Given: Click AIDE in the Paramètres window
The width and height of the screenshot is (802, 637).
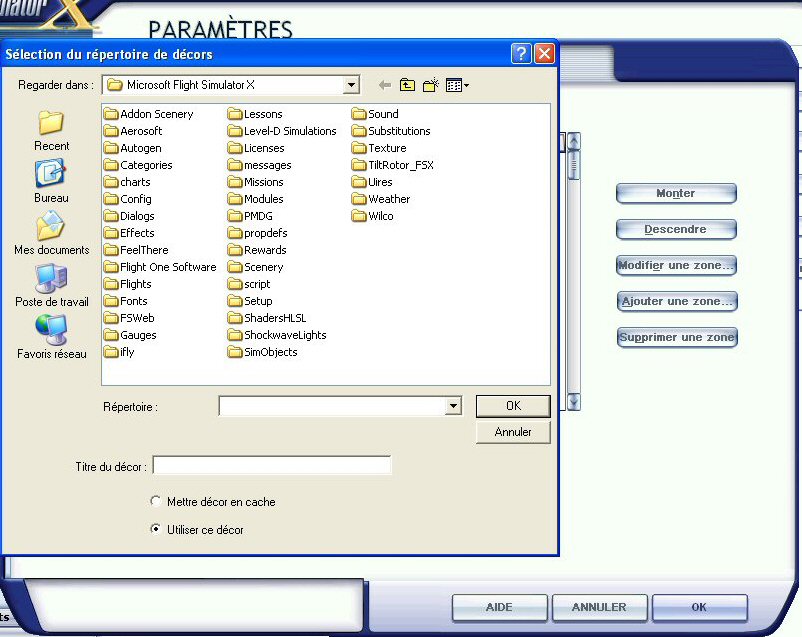Looking at the screenshot, I should [499, 607].
